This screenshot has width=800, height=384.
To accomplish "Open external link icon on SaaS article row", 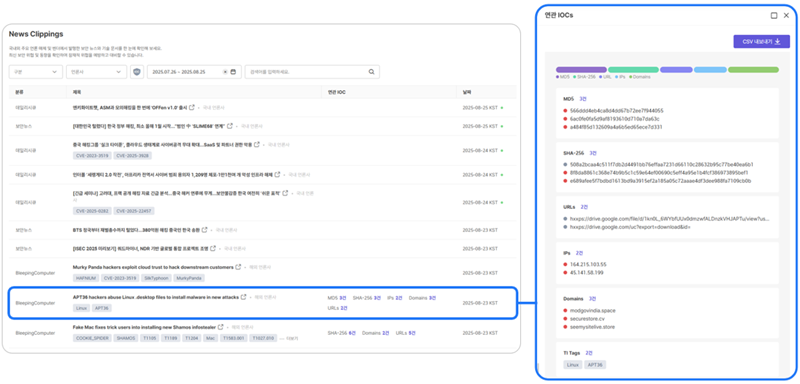I will click(x=256, y=144).
